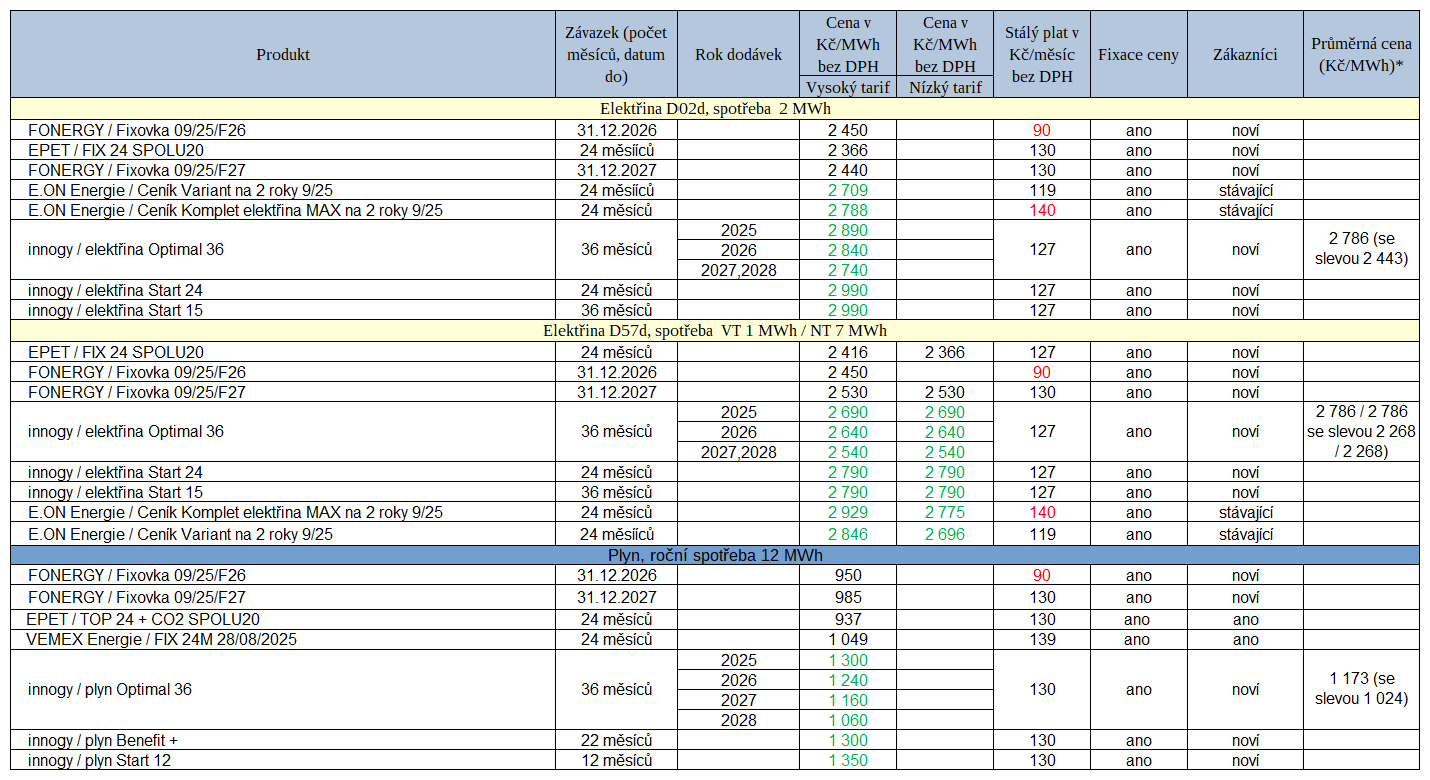Click the 'Stálý plat v Kč/měsíc bez DPH' header
Image resolution: width=1430 pixels, height=780 pixels.
coord(1042,55)
